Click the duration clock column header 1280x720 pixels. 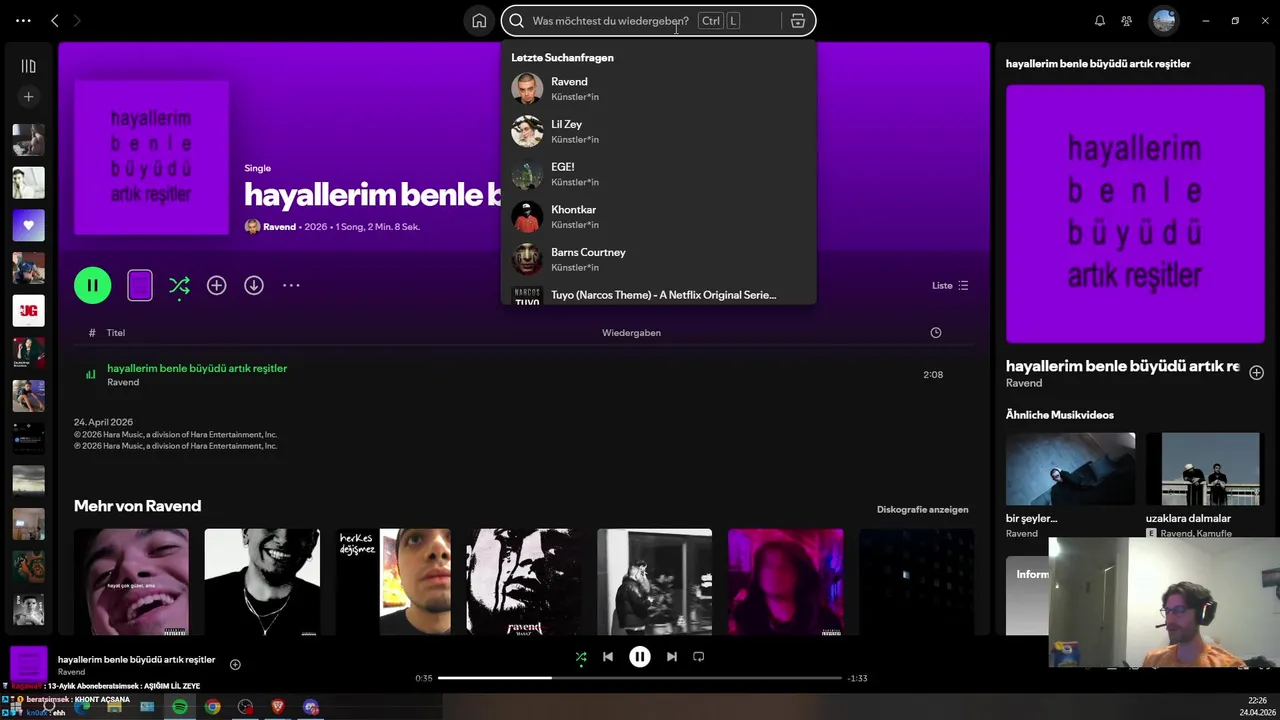[936, 332]
